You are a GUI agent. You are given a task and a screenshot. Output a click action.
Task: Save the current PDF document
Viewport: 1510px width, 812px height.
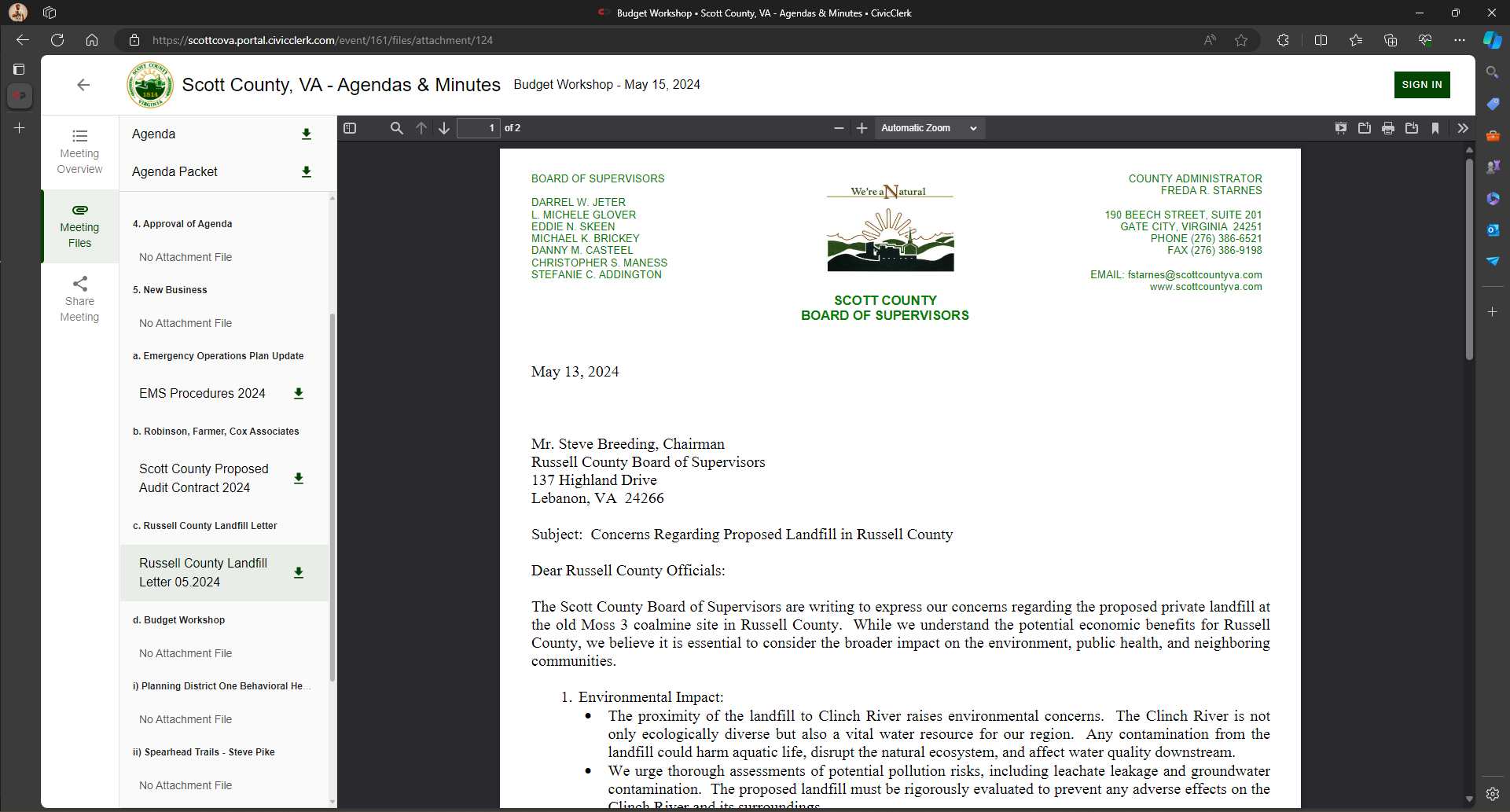[1412, 128]
